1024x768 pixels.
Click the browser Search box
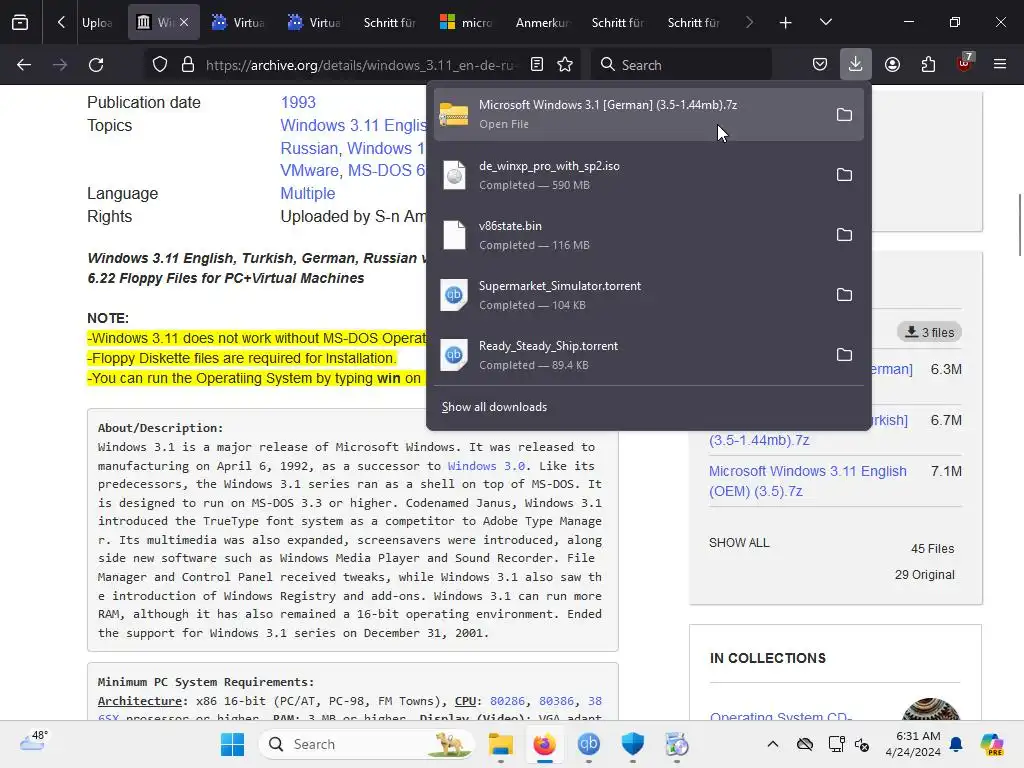(681, 65)
